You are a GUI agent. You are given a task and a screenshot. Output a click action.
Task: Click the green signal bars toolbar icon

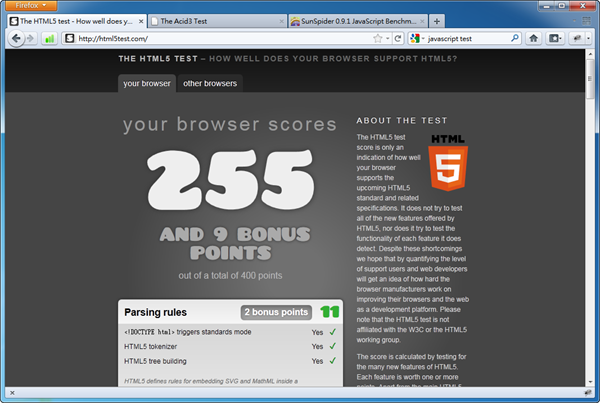click(x=50, y=39)
